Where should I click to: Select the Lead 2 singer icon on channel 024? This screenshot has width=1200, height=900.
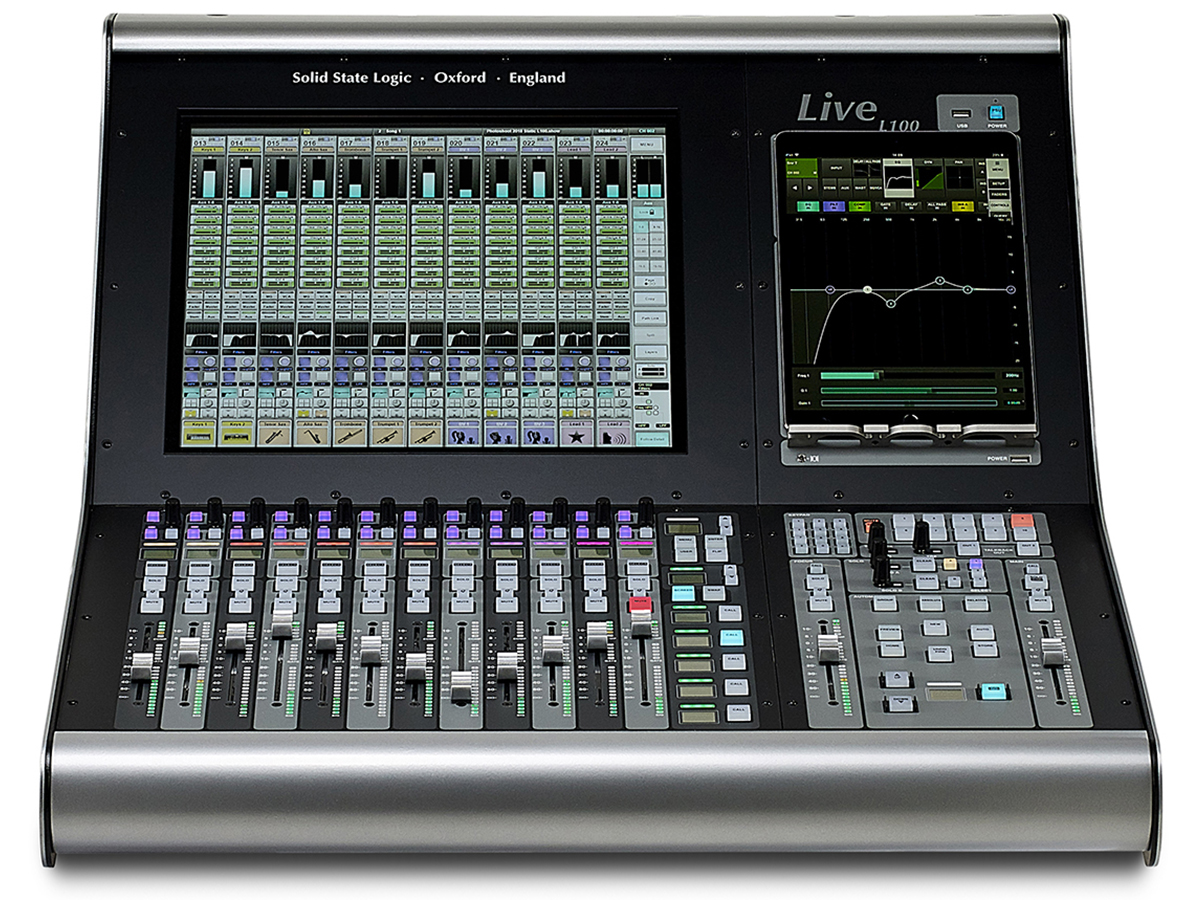(610, 435)
